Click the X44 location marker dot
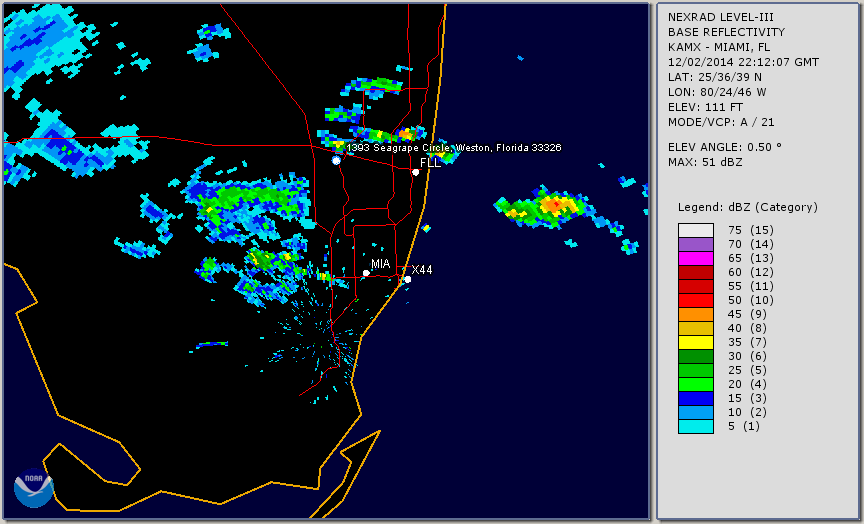 408,279
